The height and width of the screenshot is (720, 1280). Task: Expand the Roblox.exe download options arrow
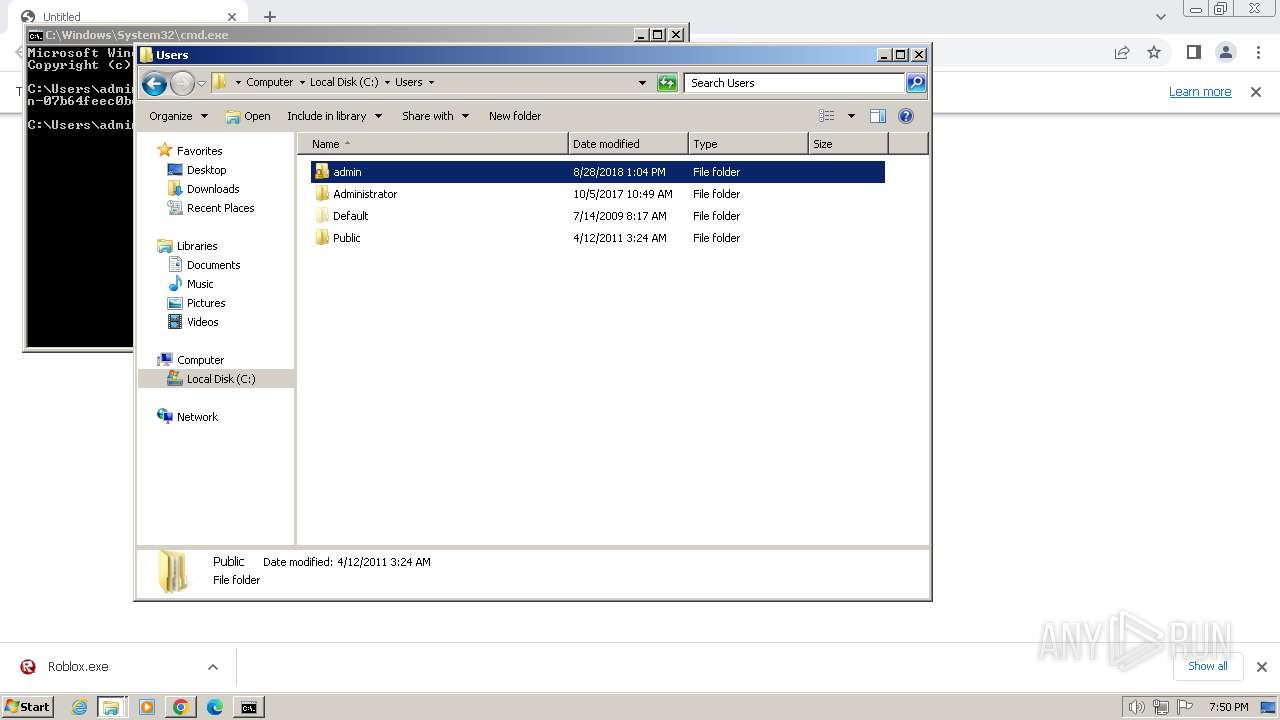212,667
